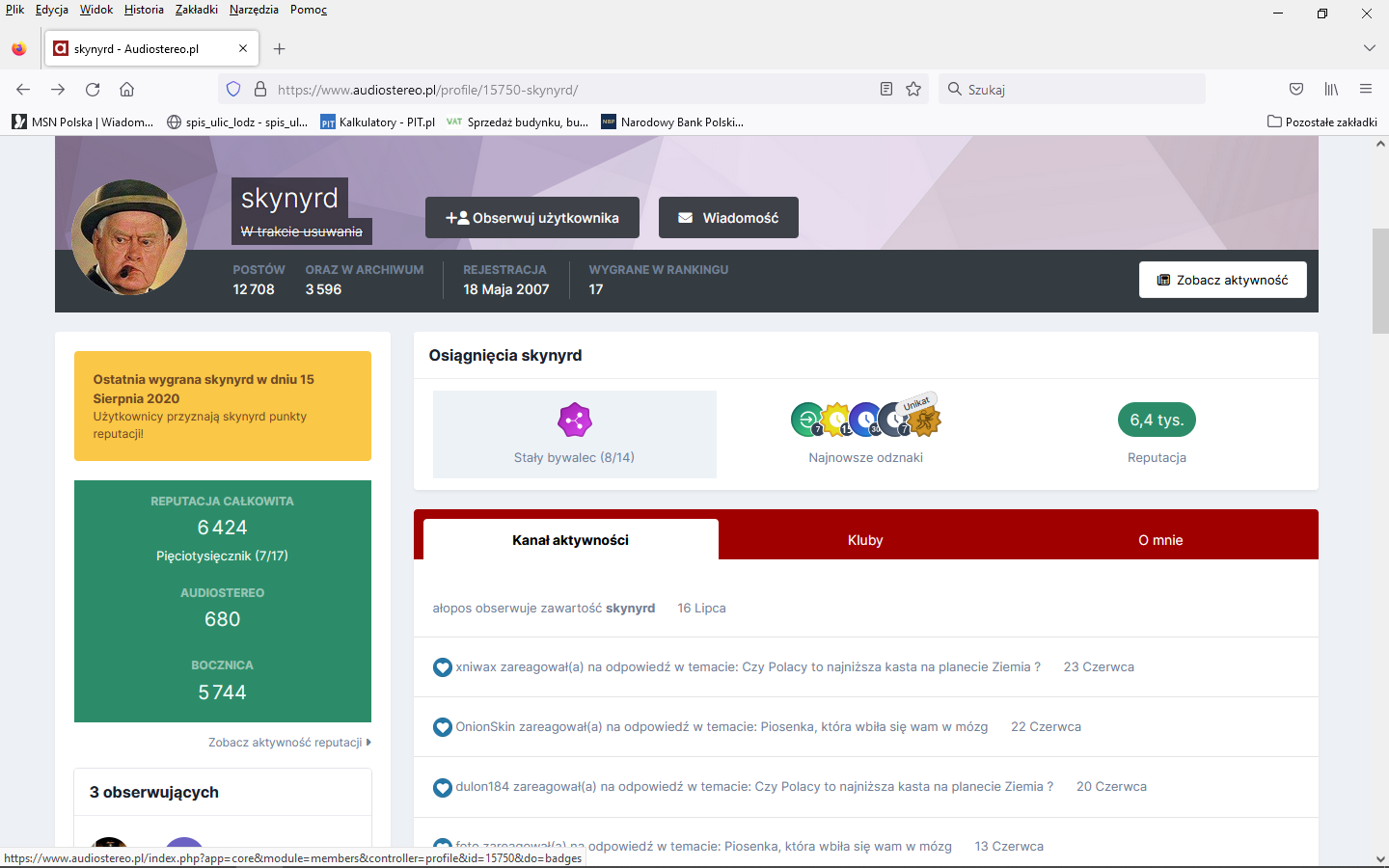Open tracking protection shield info
Image resolution: width=1389 pixels, height=868 pixels.
pos(233,90)
